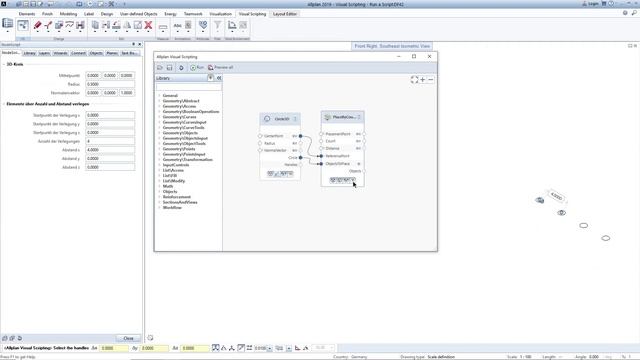Click the fit-to-view icon in script canvas
640x360 pixels.
coord(414,80)
